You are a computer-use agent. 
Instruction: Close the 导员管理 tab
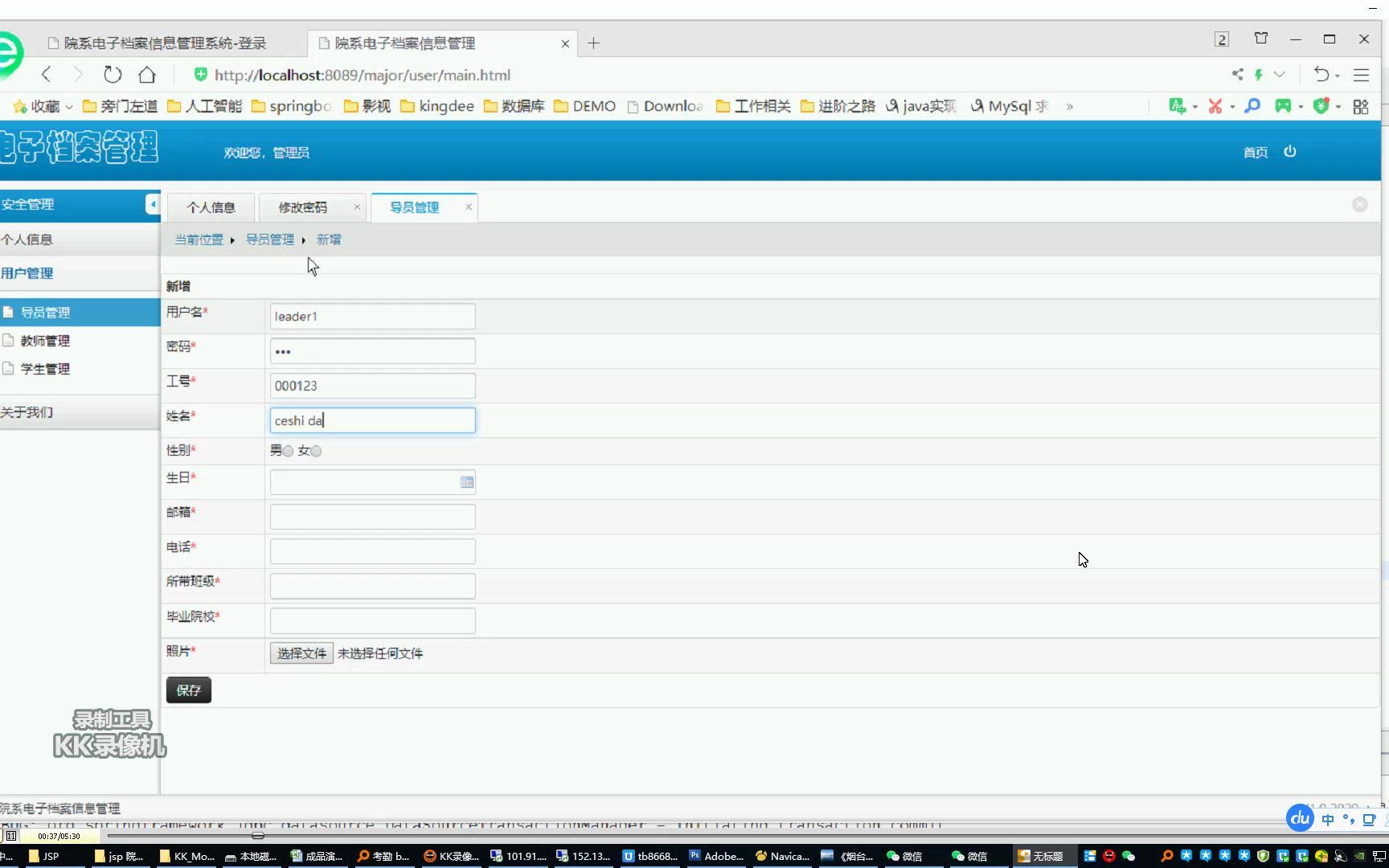[x=469, y=207]
